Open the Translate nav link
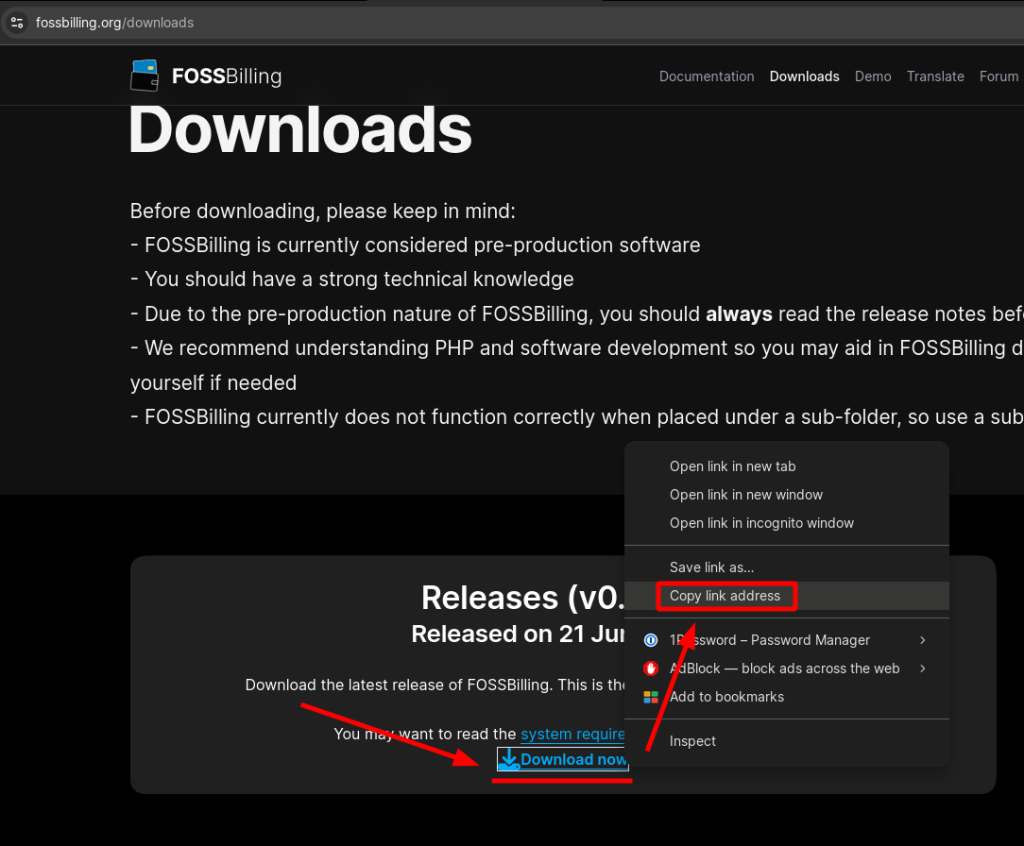The height and width of the screenshot is (846, 1024). pos(935,76)
